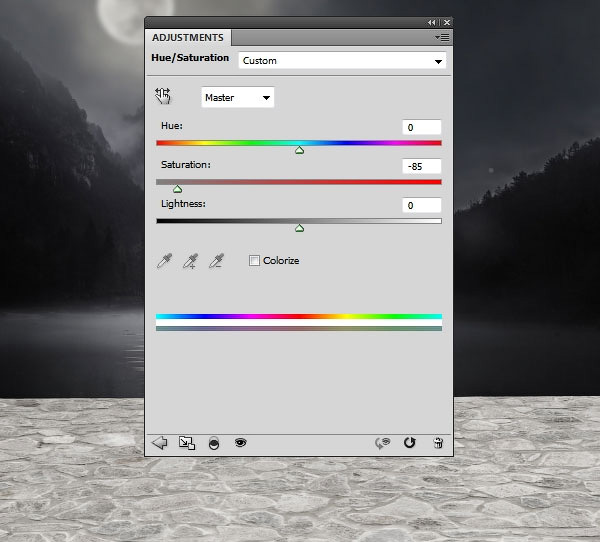The height and width of the screenshot is (542, 600).
Task: Click the upper rainbow color bar
Action: 299,317
